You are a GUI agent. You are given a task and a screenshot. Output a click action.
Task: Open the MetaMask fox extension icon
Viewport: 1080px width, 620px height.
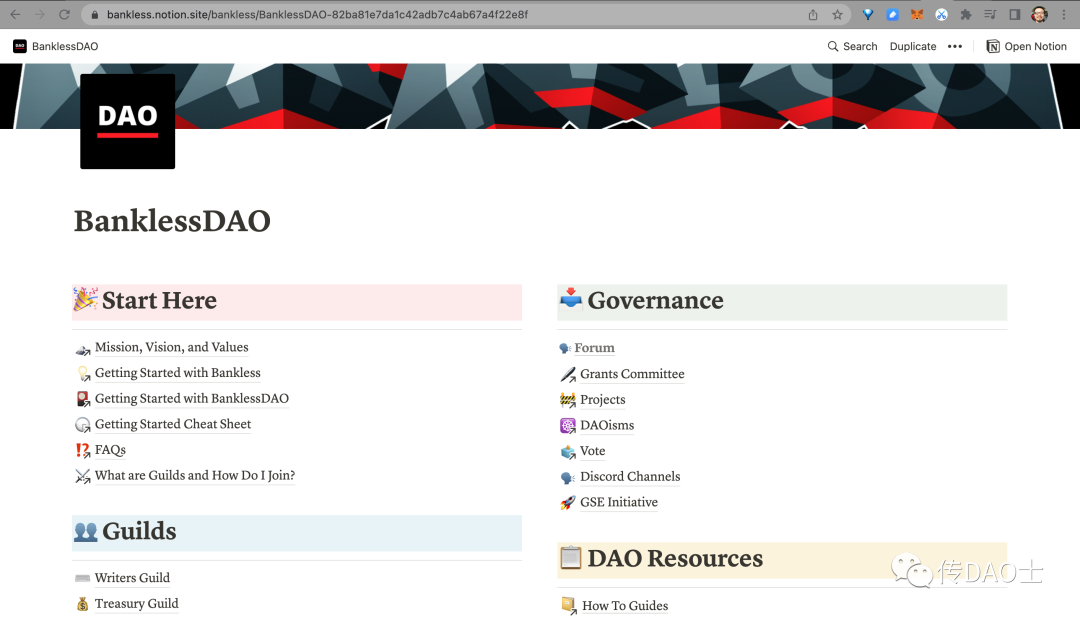click(x=917, y=14)
